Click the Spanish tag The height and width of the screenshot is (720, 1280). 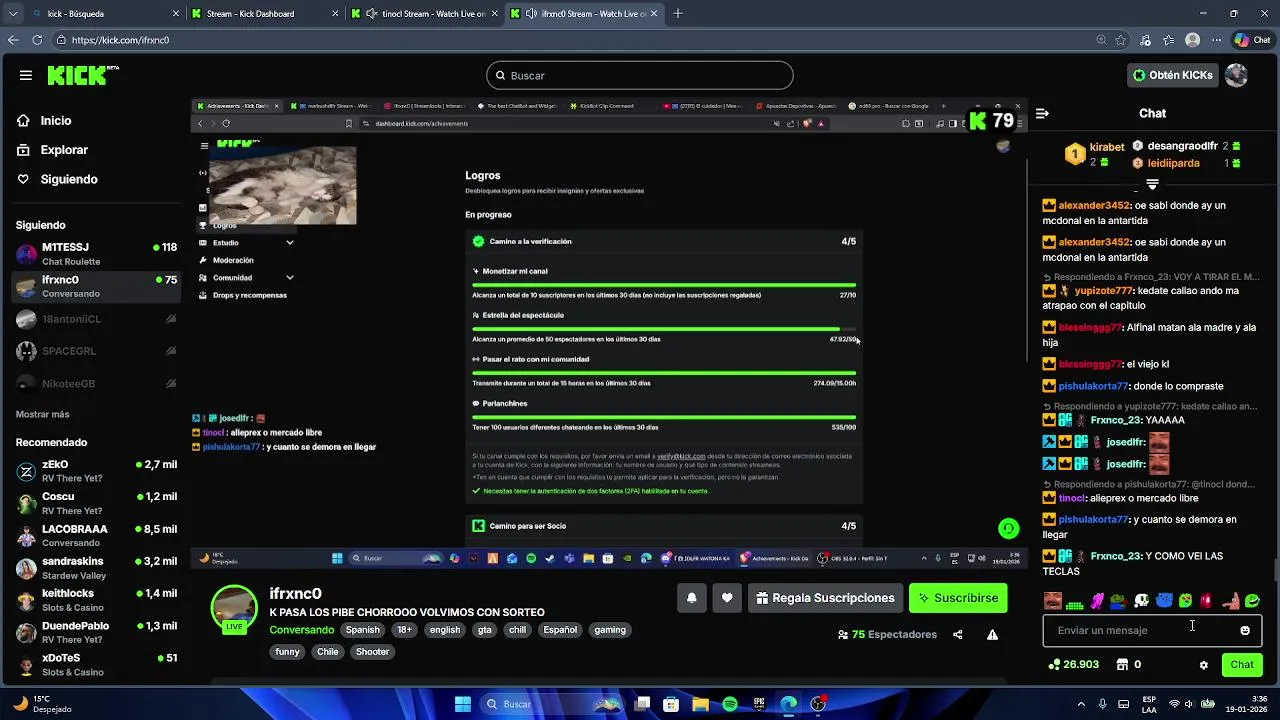coord(363,630)
